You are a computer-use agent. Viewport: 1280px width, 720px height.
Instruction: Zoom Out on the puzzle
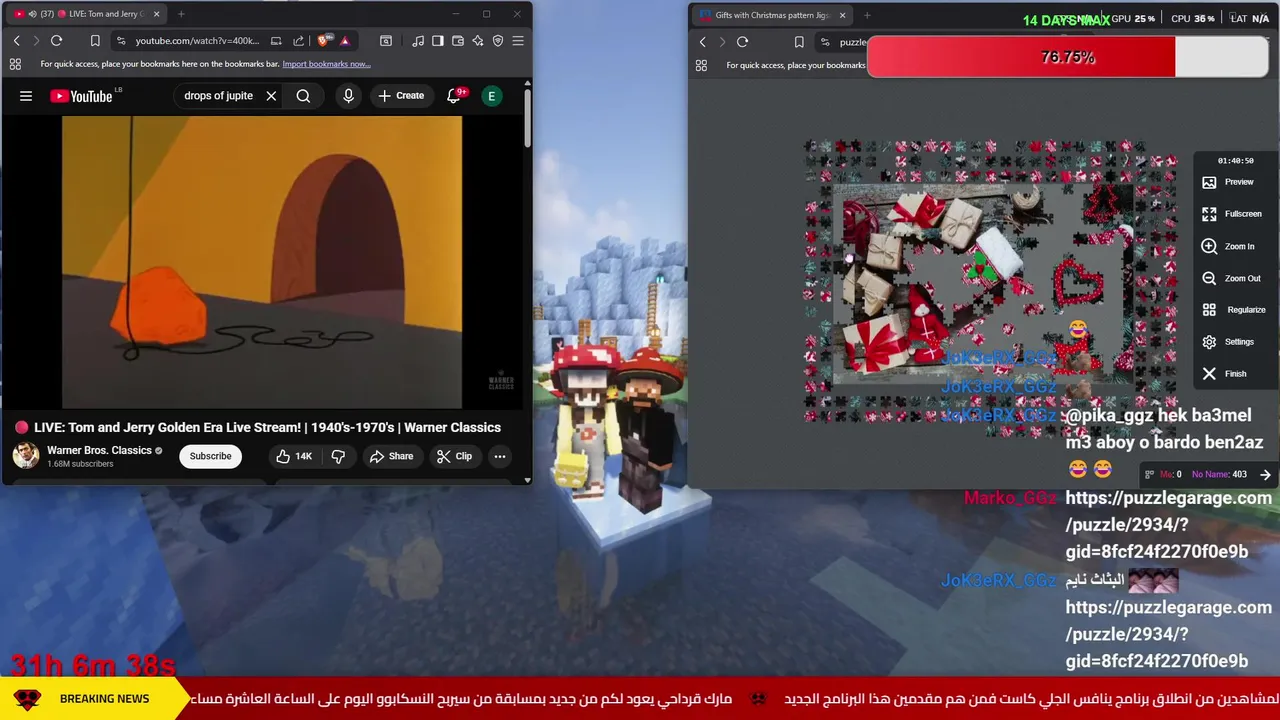coord(1231,278)
